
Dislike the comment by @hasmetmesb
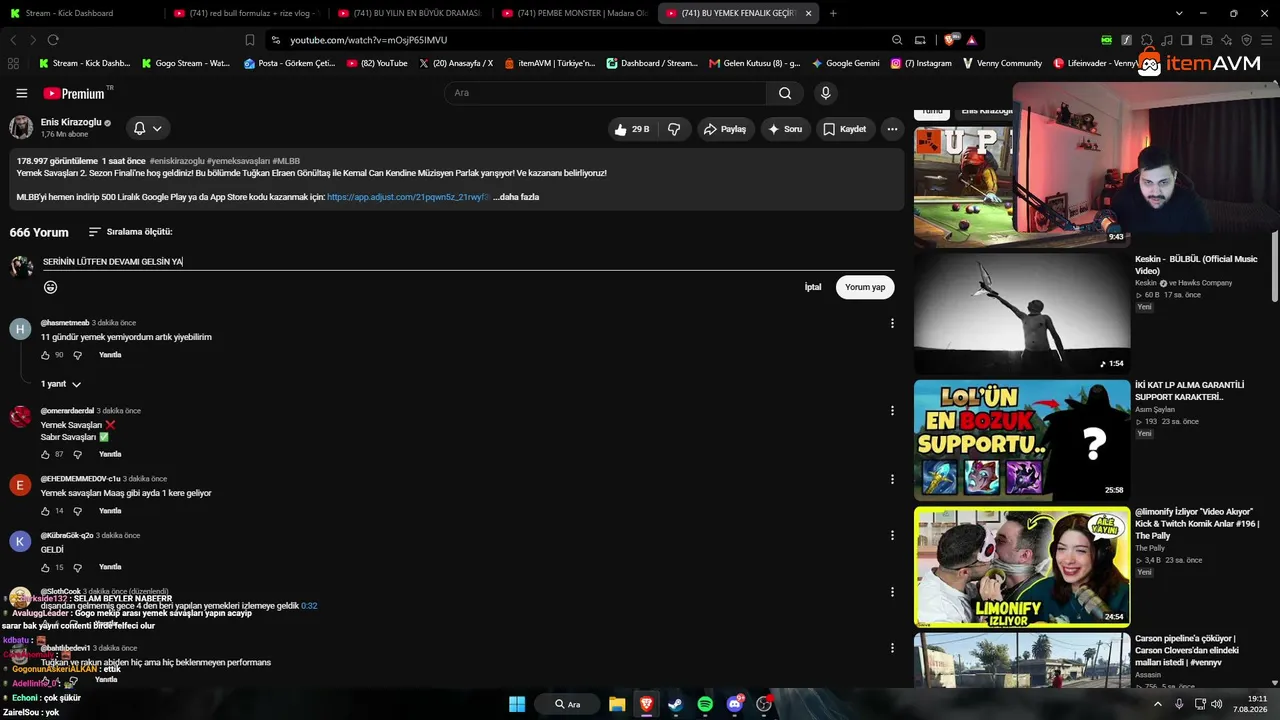[x=77, y=355]
